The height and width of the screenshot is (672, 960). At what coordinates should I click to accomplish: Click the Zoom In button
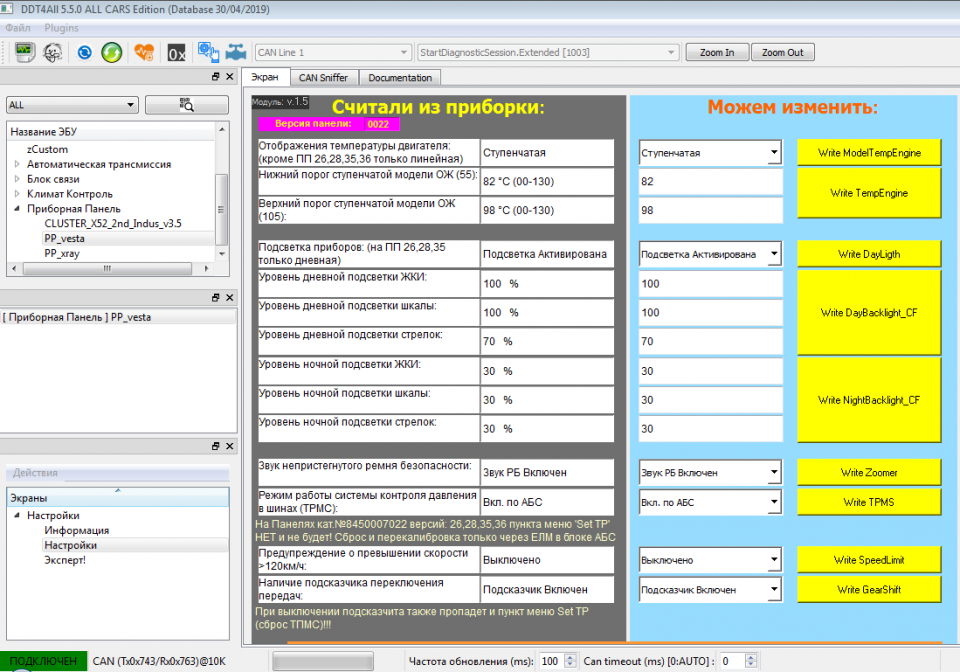716,52
